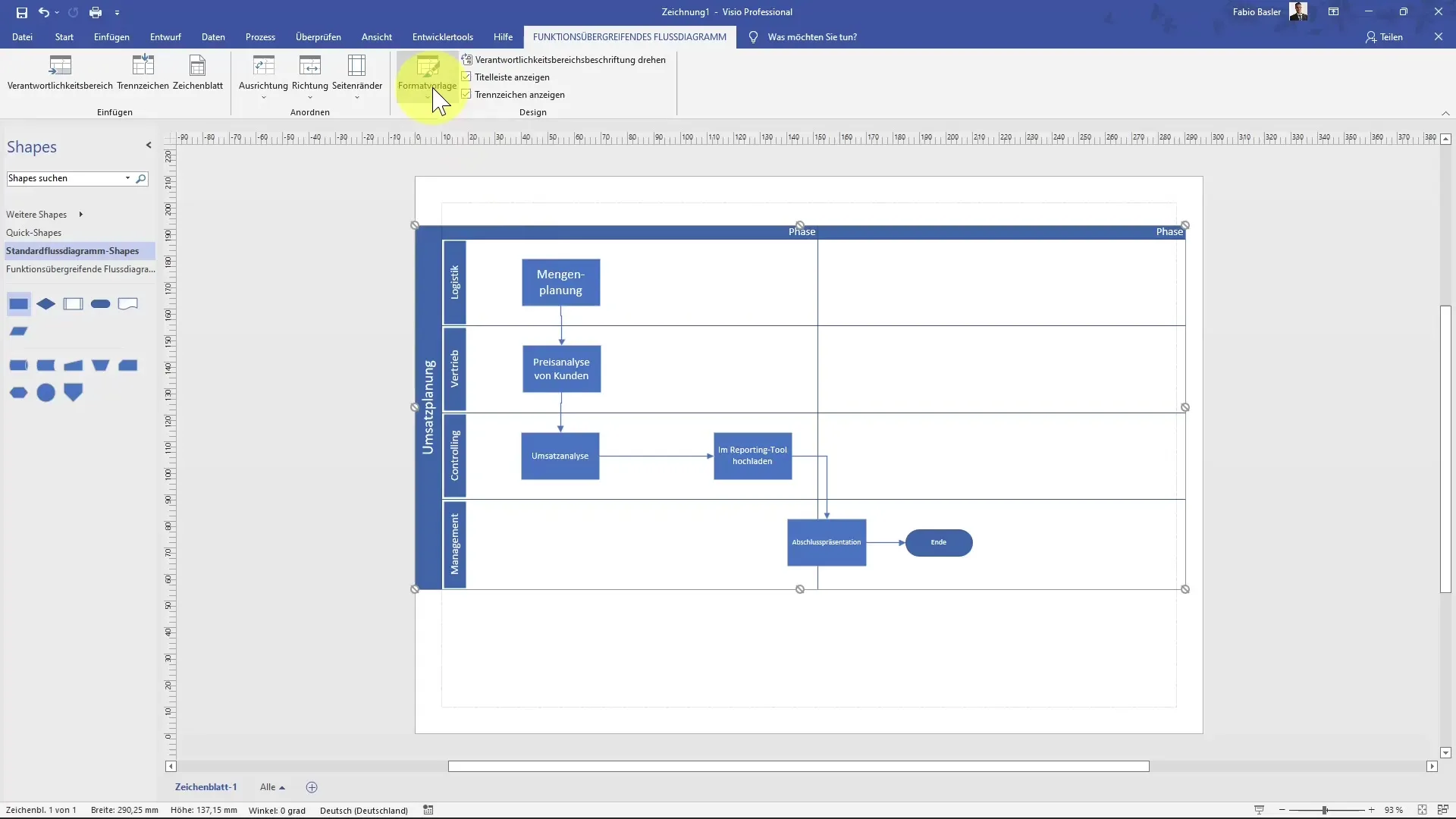This screenshot has height=819, width=1456.
Task: Collapse the ribbon with the chevron
Action: pos(1445,113)
